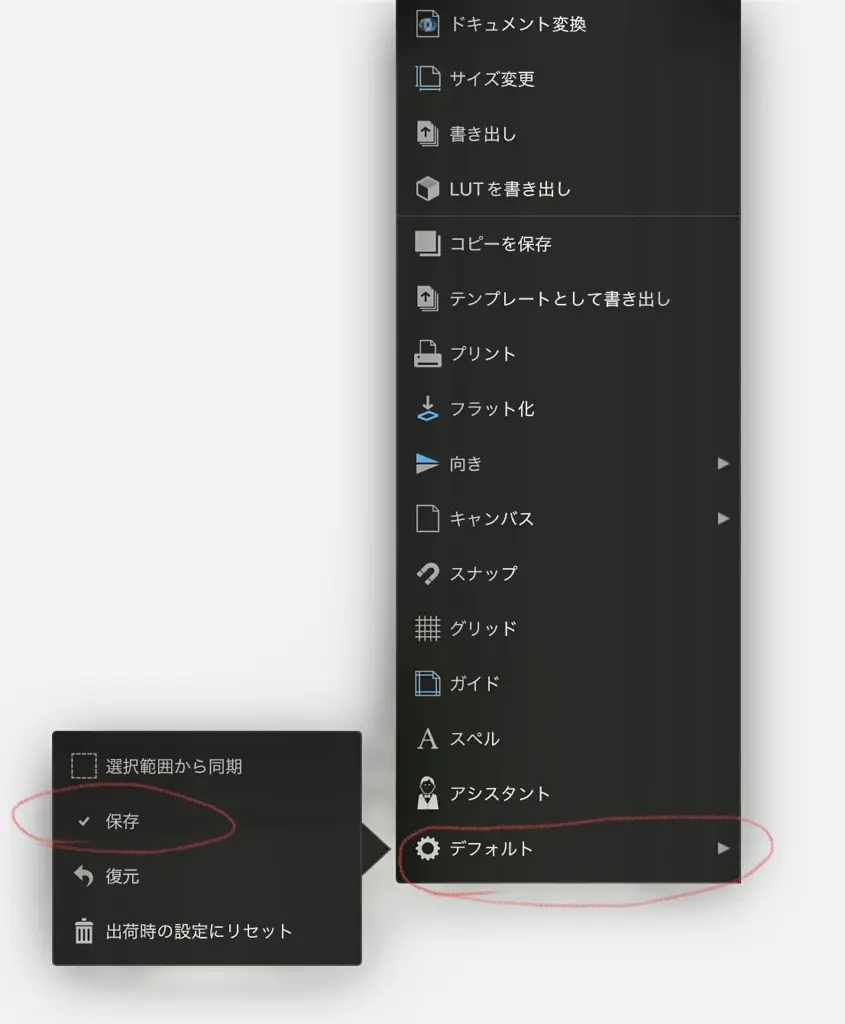Open the グリッド menu entry
The width and height of the screenshot is (845, 1024).
[x=568, y=628]
